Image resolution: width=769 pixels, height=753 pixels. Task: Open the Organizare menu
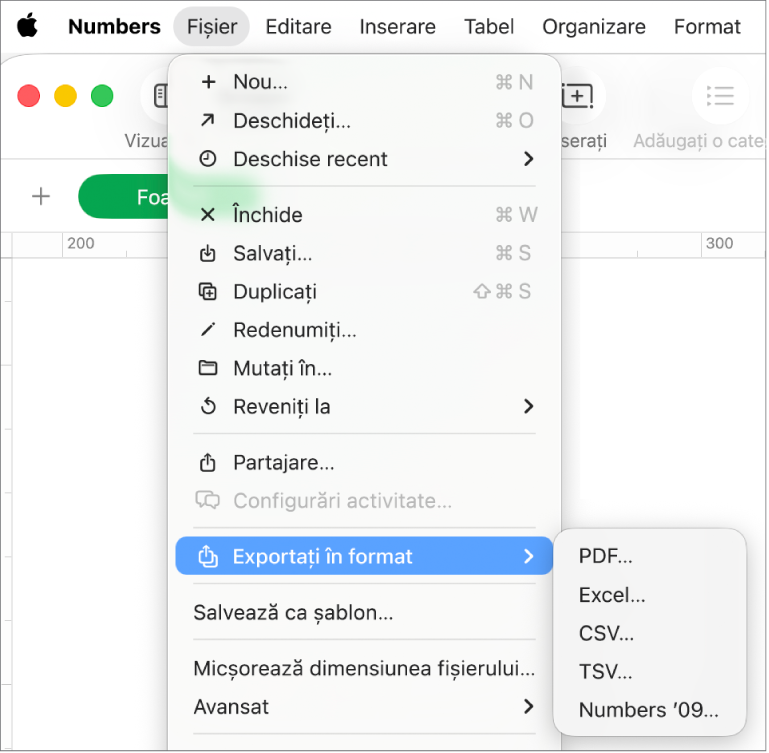pyautogui.click(x=594, y=26)
